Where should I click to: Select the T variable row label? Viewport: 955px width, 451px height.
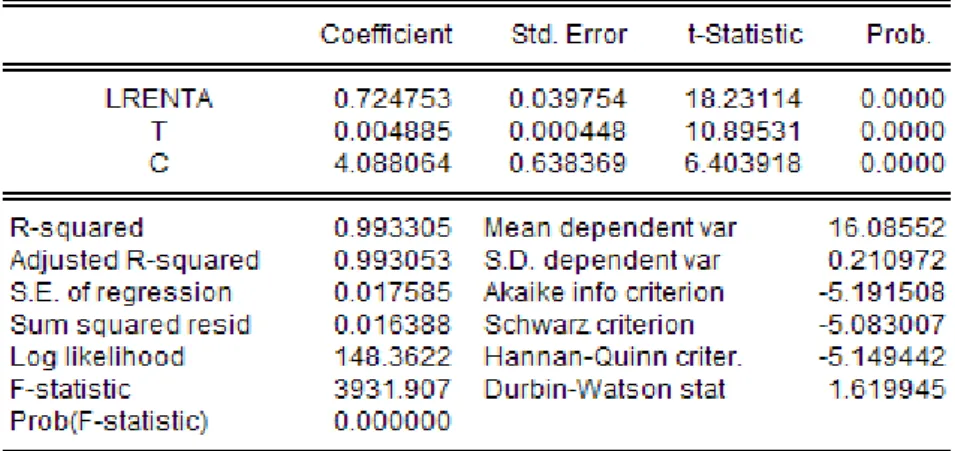(x=159, y=131)
